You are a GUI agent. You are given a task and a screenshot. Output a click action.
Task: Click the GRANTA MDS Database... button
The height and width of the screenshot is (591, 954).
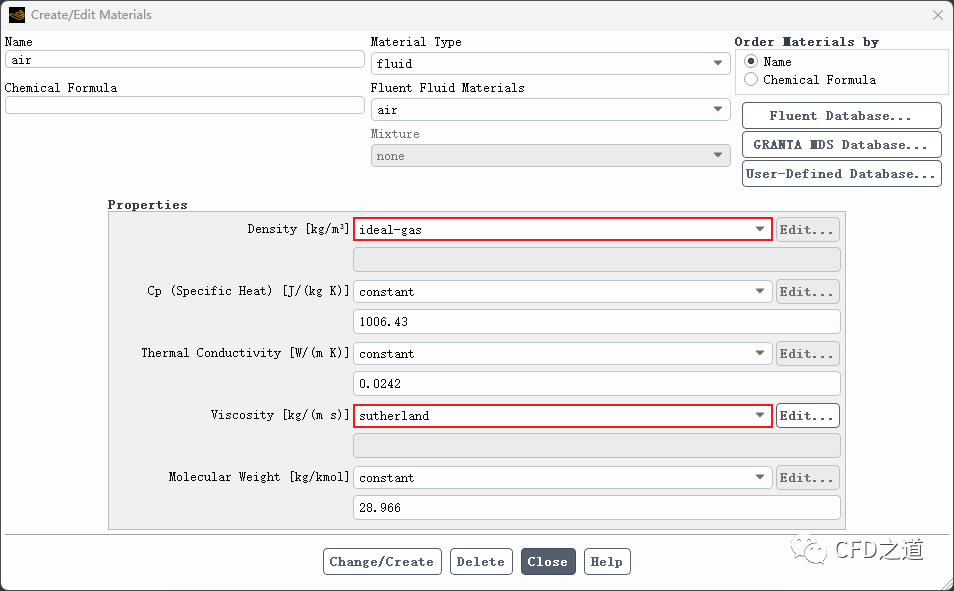pos(841,145)
